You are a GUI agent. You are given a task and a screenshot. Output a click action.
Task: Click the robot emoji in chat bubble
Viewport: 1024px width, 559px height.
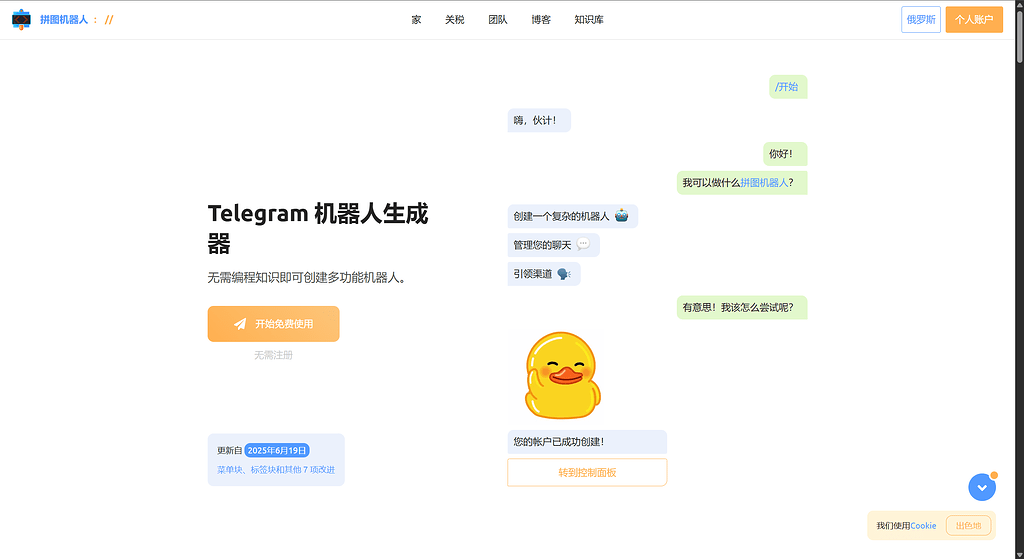[x=621, y=216]
